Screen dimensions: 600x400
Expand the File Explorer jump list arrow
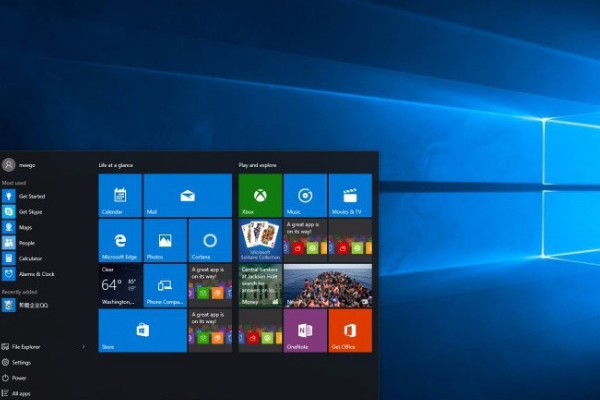(83, 347)
